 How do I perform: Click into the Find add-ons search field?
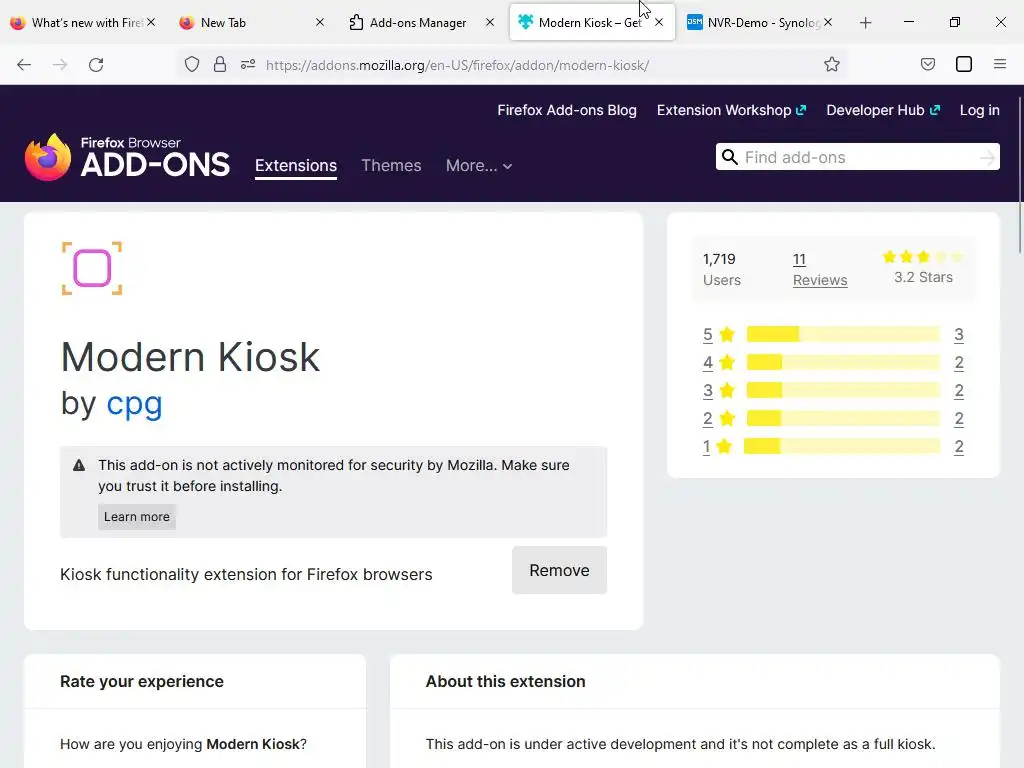858,157
